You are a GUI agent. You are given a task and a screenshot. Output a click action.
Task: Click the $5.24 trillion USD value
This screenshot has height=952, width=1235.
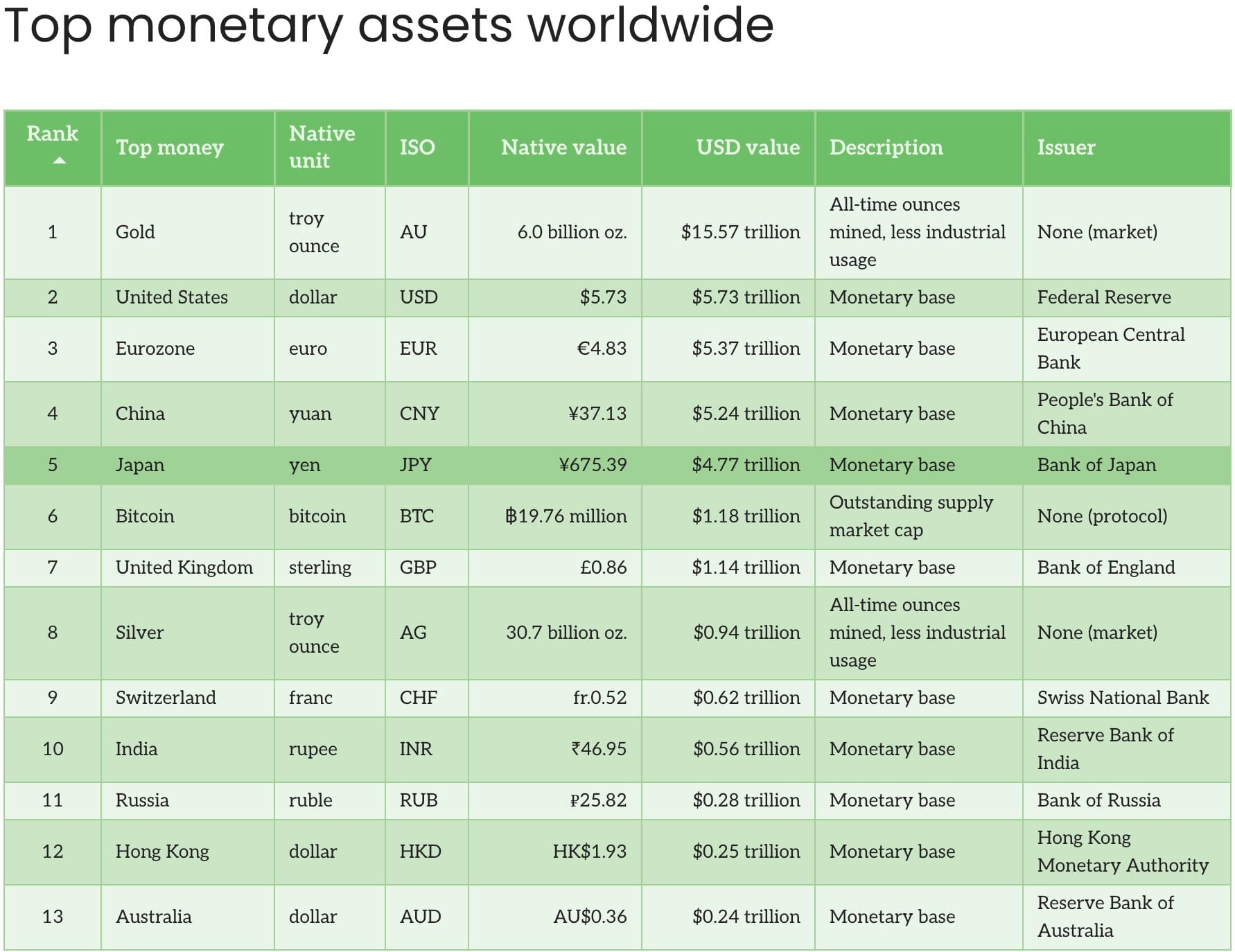(x=746, y=414)
